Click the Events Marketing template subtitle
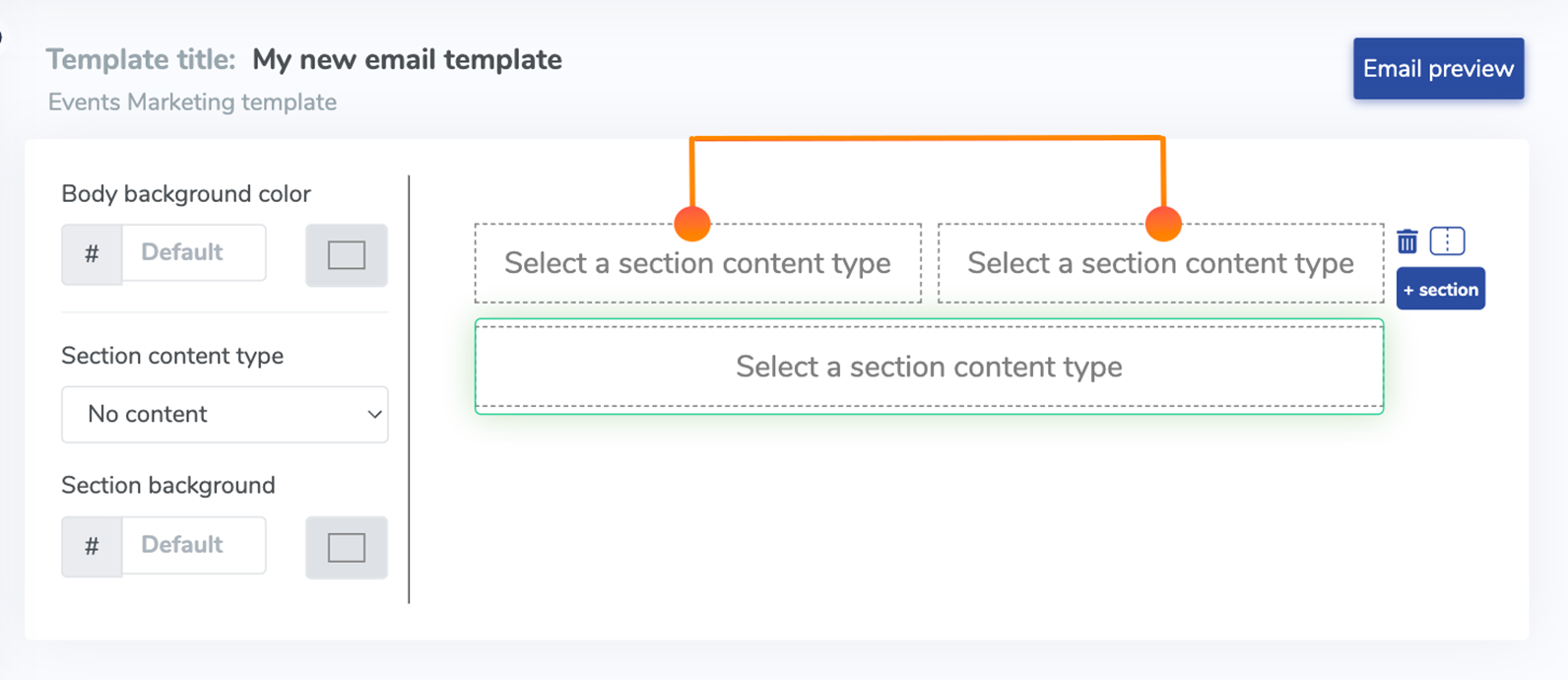1568x680 pixels. (192, 102)
